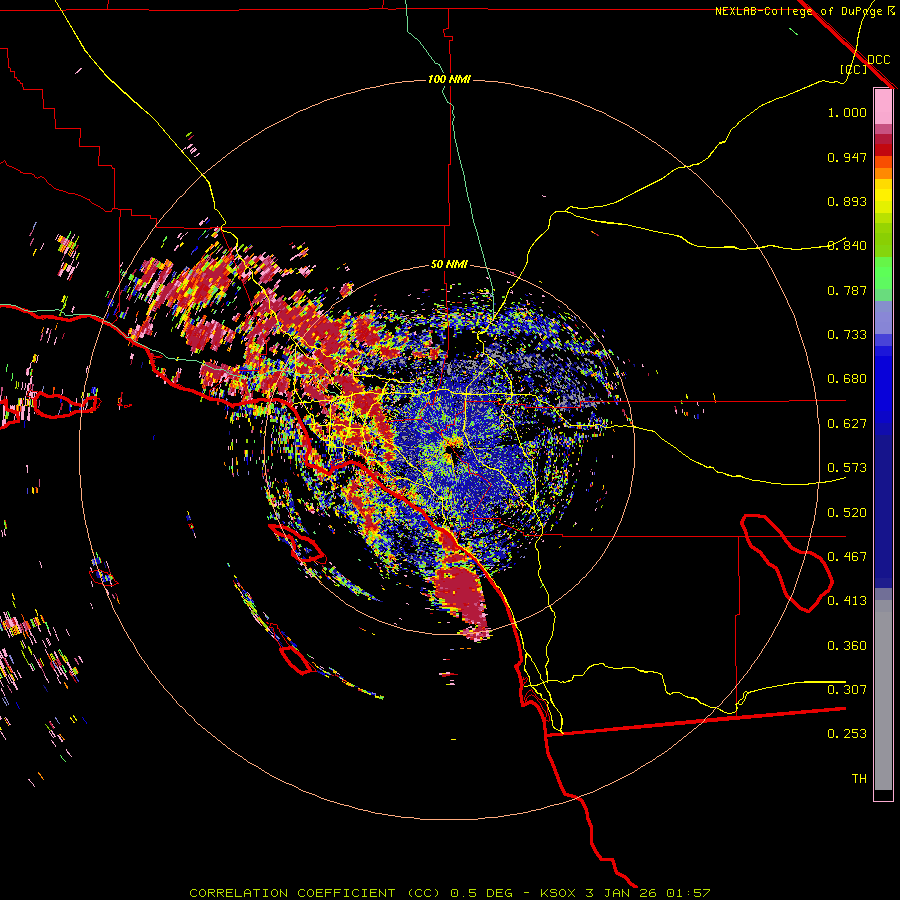The width and height of the screenshot is (900, 900).
Task: Select the 0.840 scale value
Action: click(847, 246)
